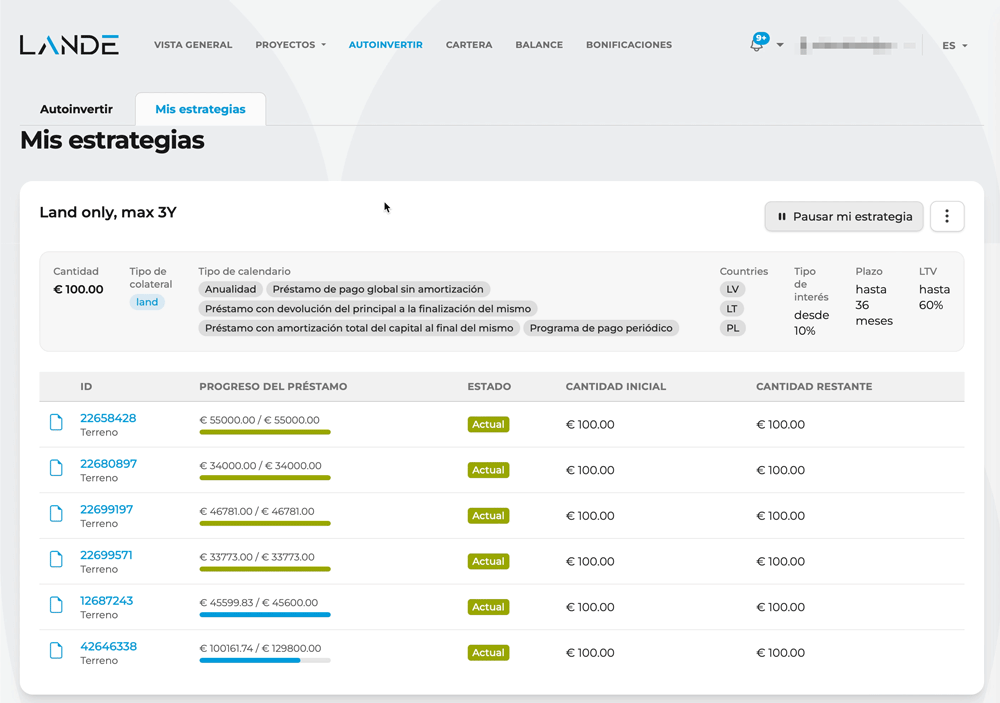Screen dimensions: 1000x703
Task: Click the land collateral tag
Action: [147, 302]
